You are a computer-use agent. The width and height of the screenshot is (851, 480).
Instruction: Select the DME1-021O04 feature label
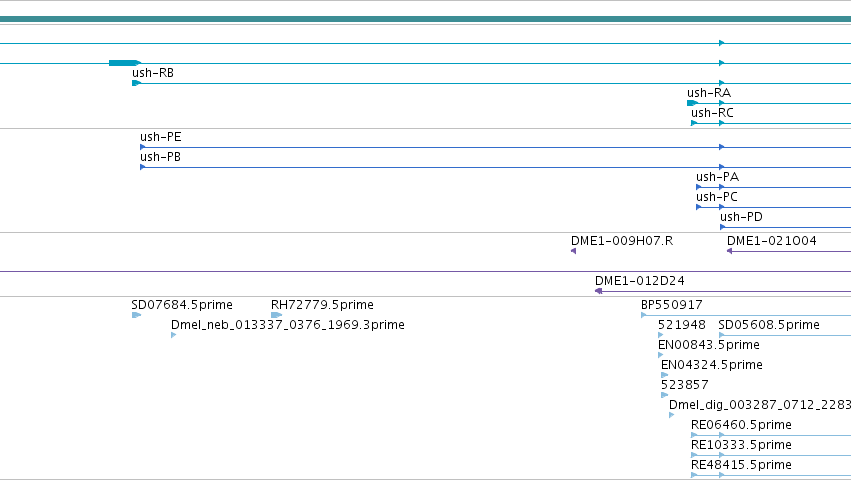(x=772, y=241)
